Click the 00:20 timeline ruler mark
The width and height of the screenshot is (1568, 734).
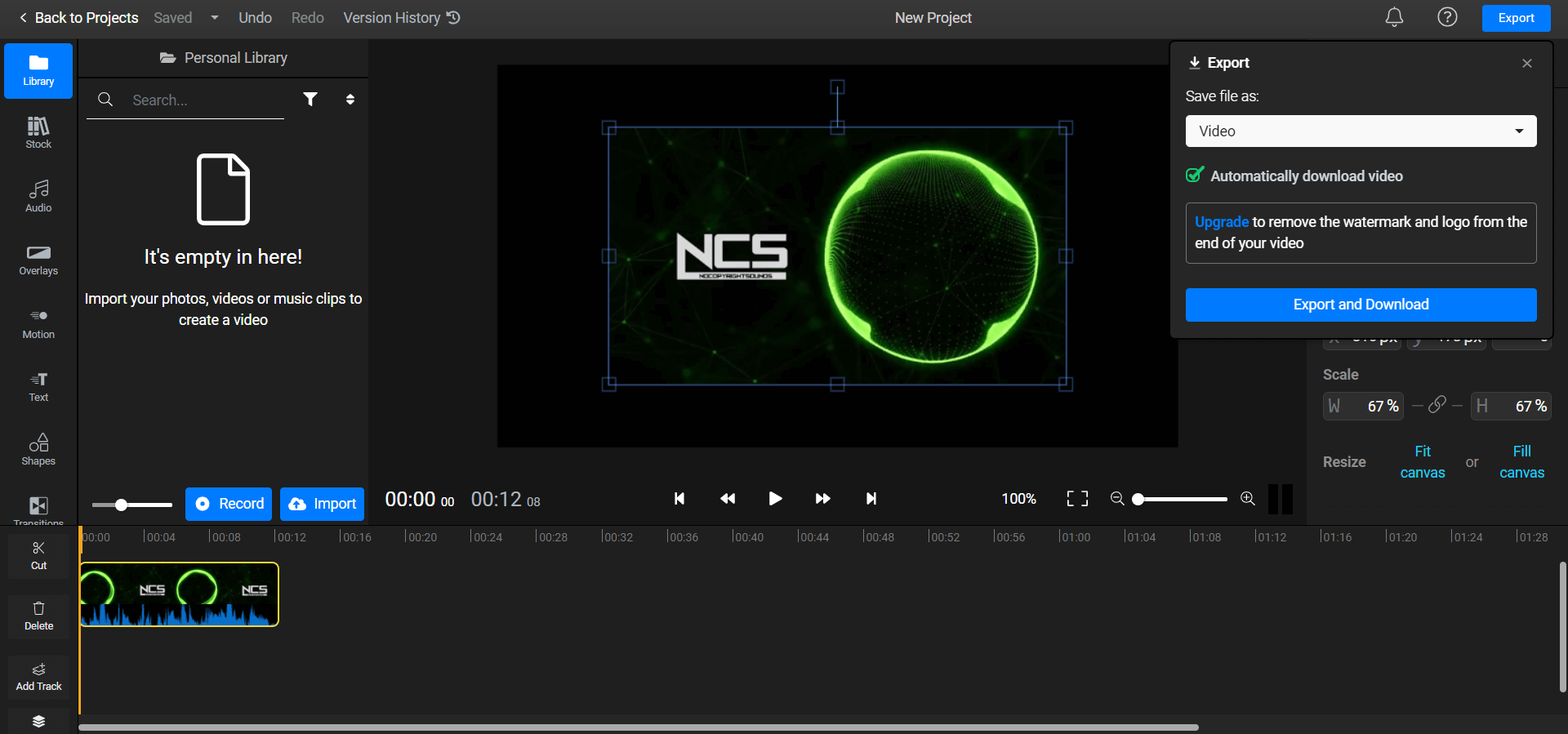click(x=421, y=536)
